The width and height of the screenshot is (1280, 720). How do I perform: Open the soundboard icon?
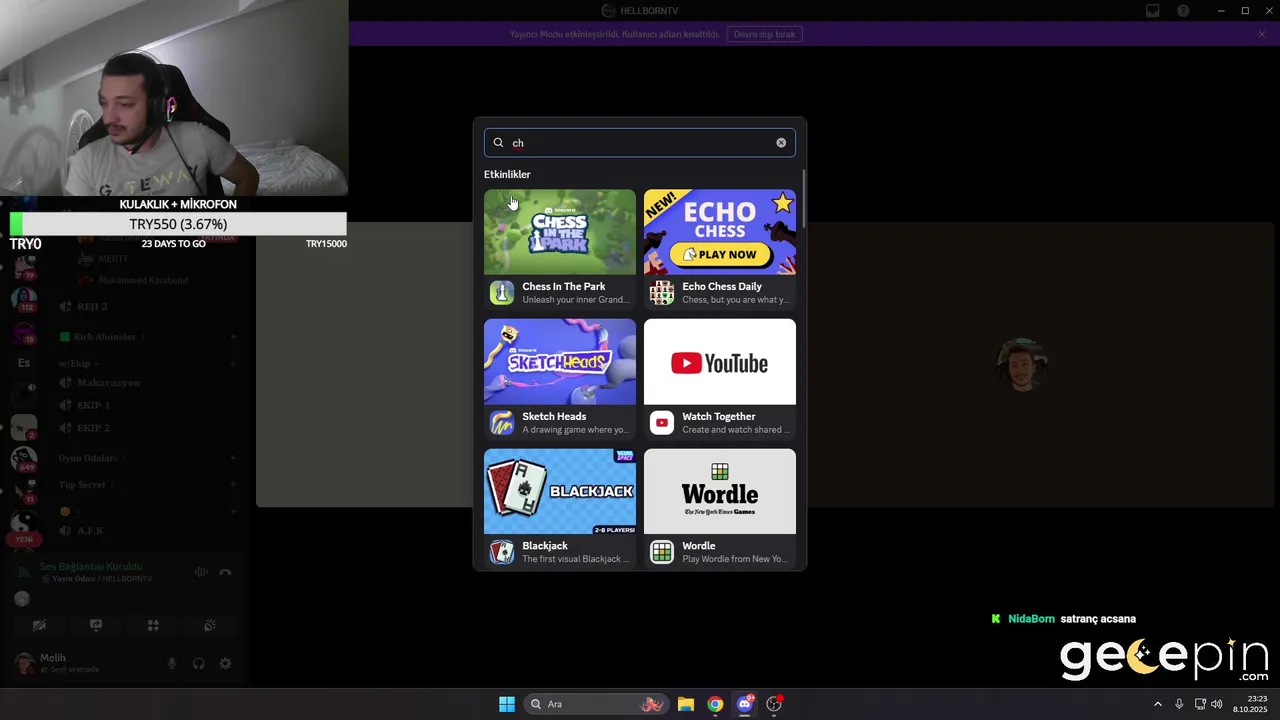(210, 625)
